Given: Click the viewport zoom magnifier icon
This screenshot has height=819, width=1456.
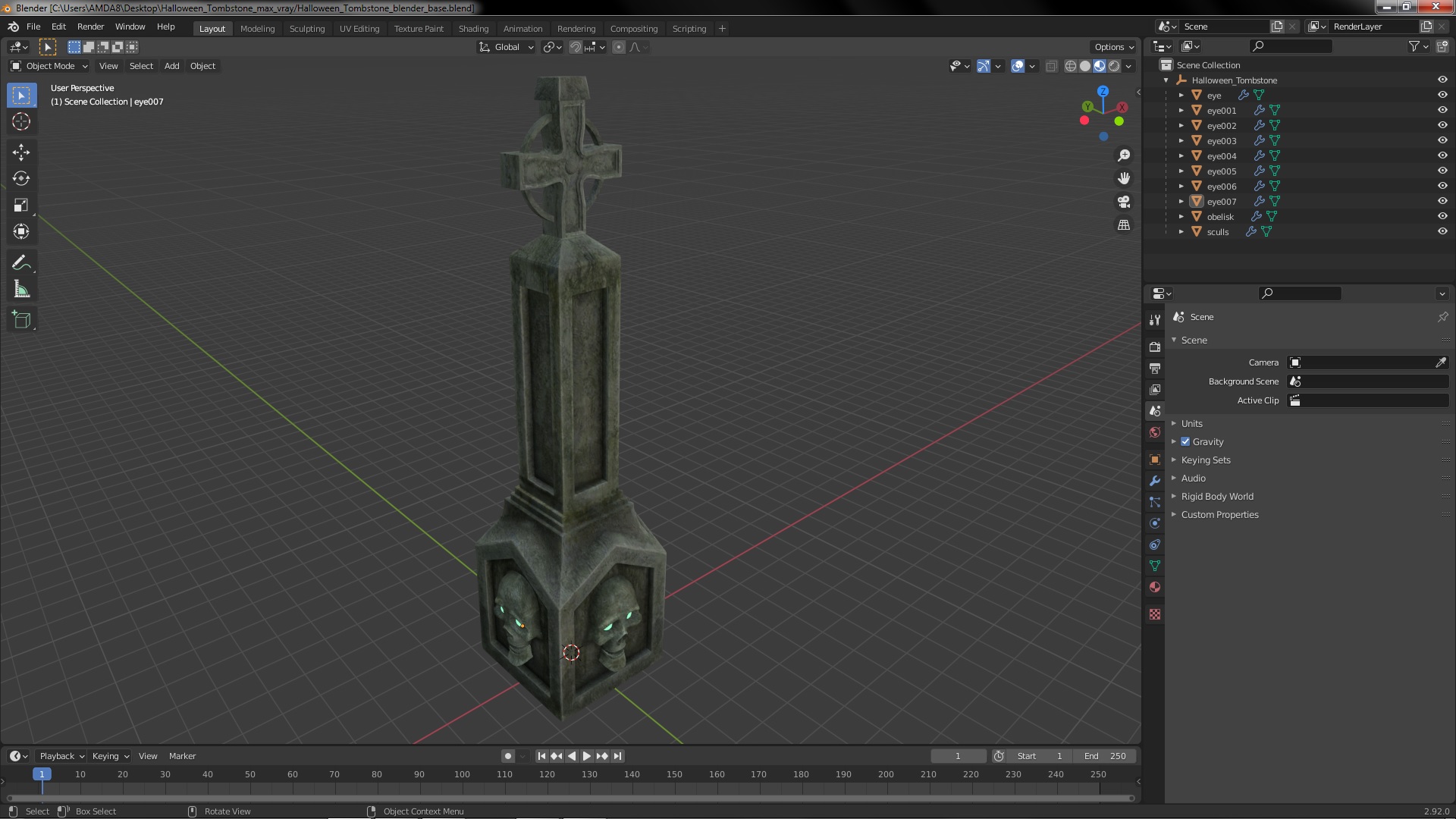Looking at the screenshot, I should point(1124,155).
